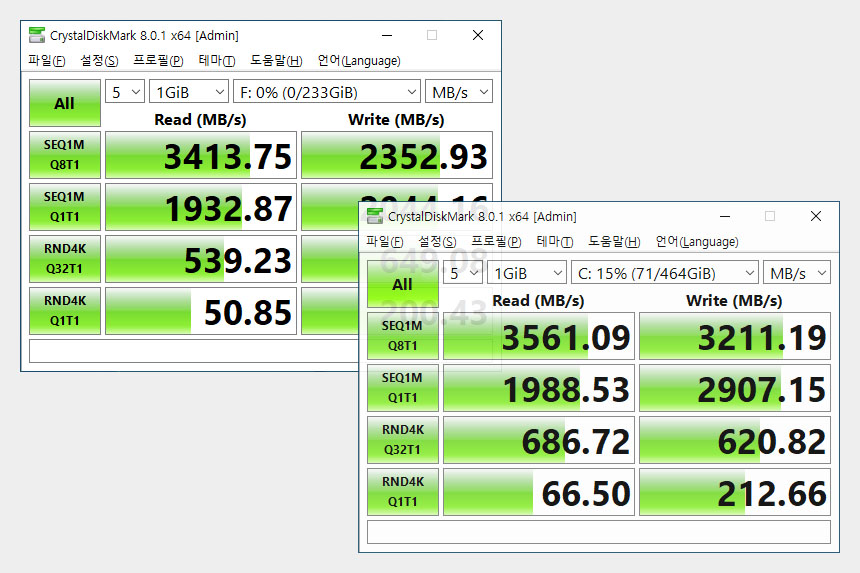This screenshot has height=573, width=860.
Task: Click write result 2352.93 in F: window
Action: point(397,155)
